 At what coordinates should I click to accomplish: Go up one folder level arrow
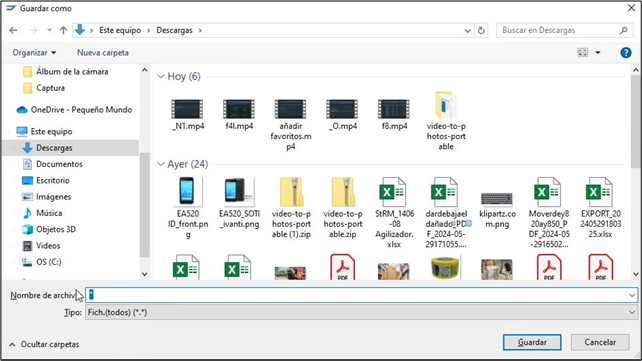coord(63,30)
